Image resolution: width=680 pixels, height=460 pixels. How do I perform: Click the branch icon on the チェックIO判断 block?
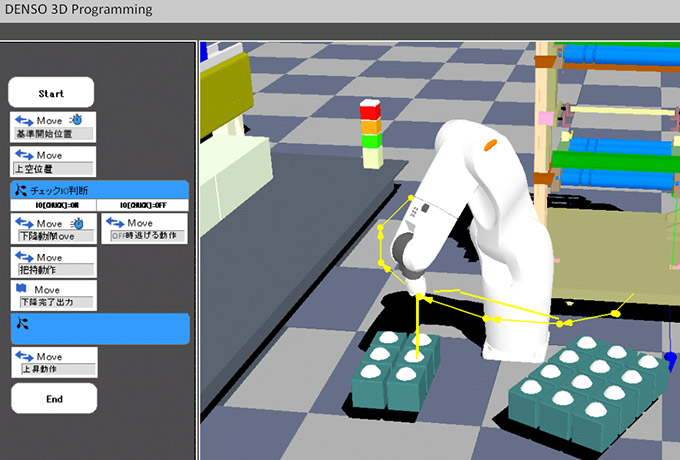21,189
